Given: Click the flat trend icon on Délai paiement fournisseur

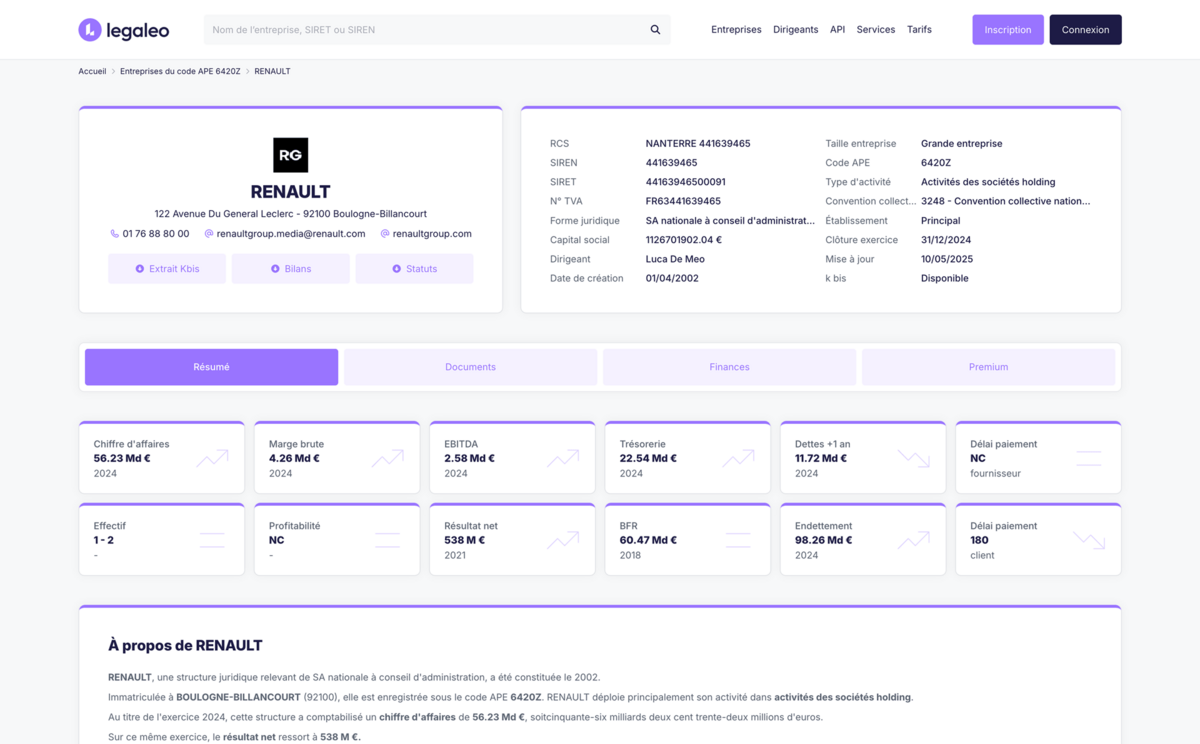Looking at the screenshot, I should click(x=1089, y=459).
